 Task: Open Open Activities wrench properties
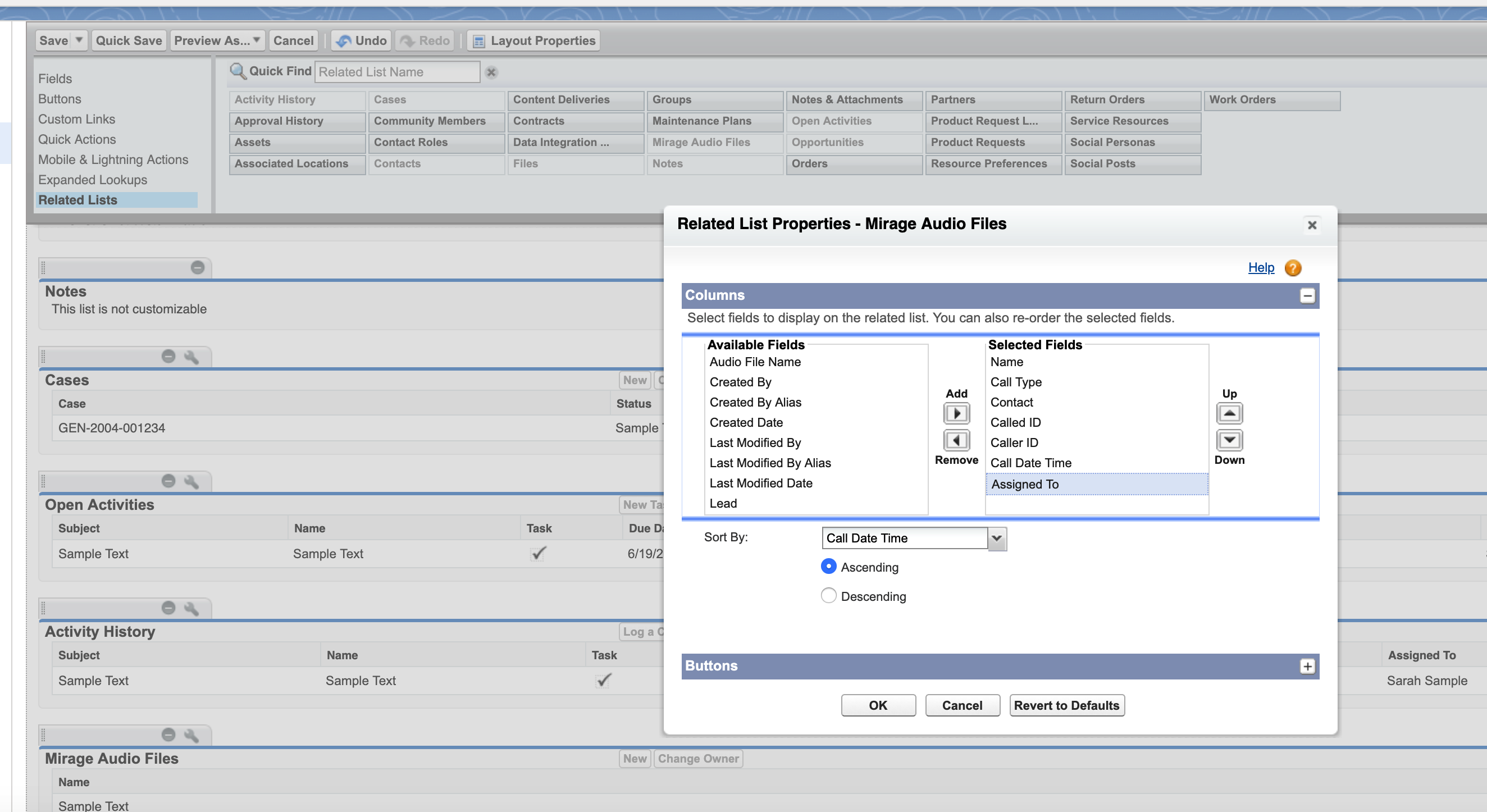191,481
